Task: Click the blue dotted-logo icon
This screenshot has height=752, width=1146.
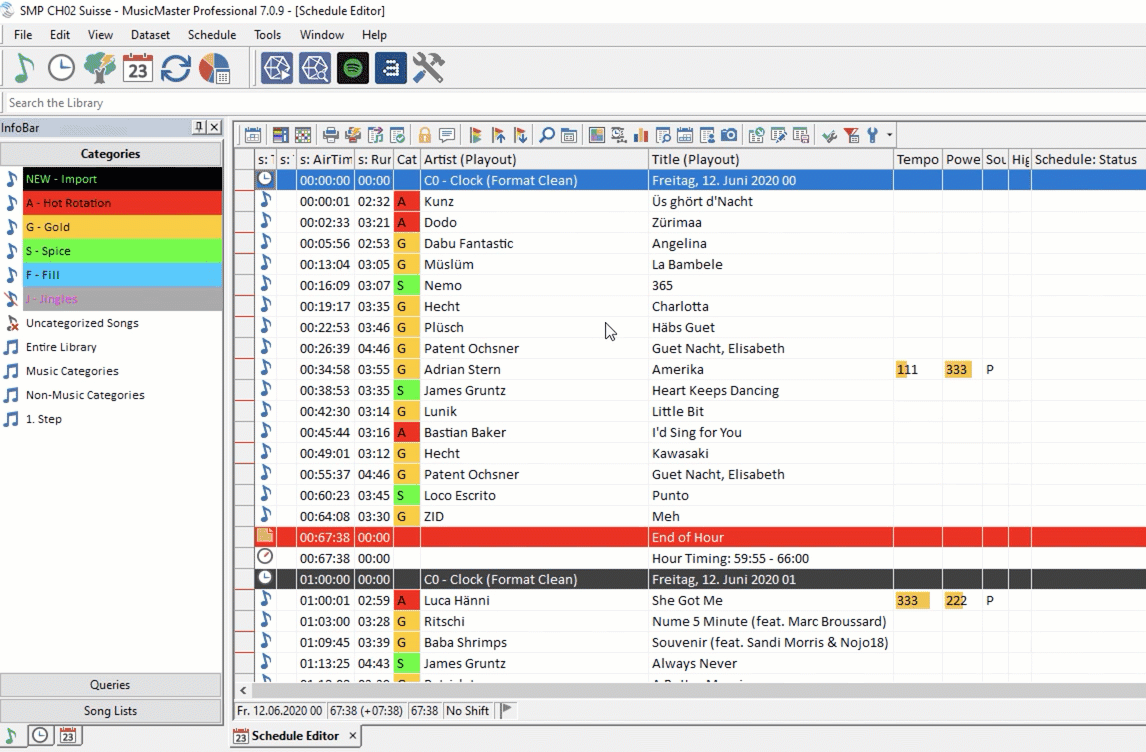Action: click(391, 69)
